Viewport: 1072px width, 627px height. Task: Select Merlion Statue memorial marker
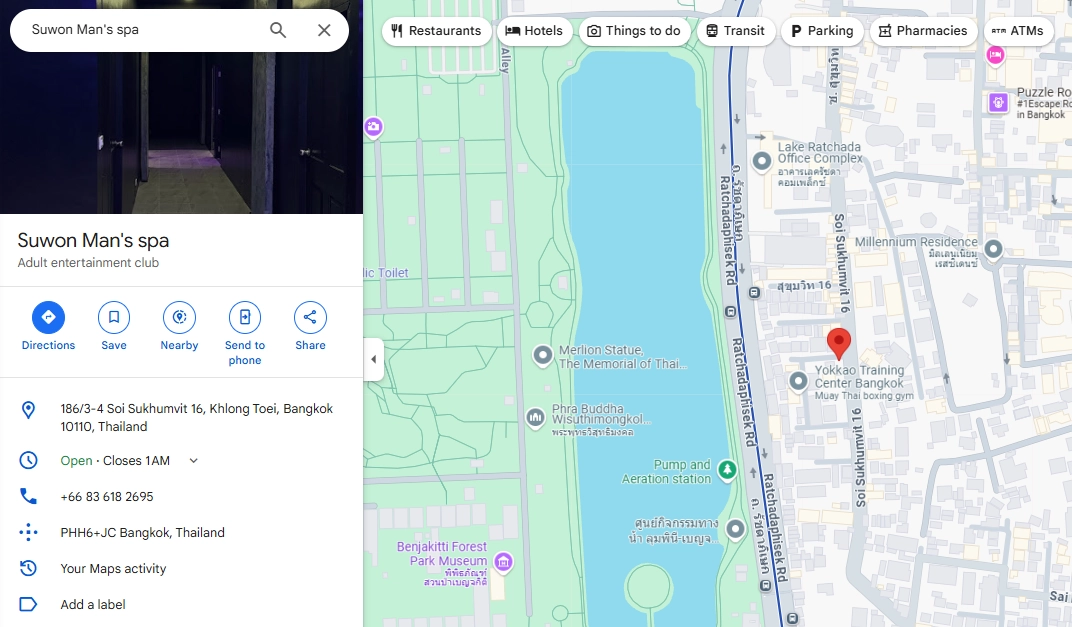click(x=543, y=355)
